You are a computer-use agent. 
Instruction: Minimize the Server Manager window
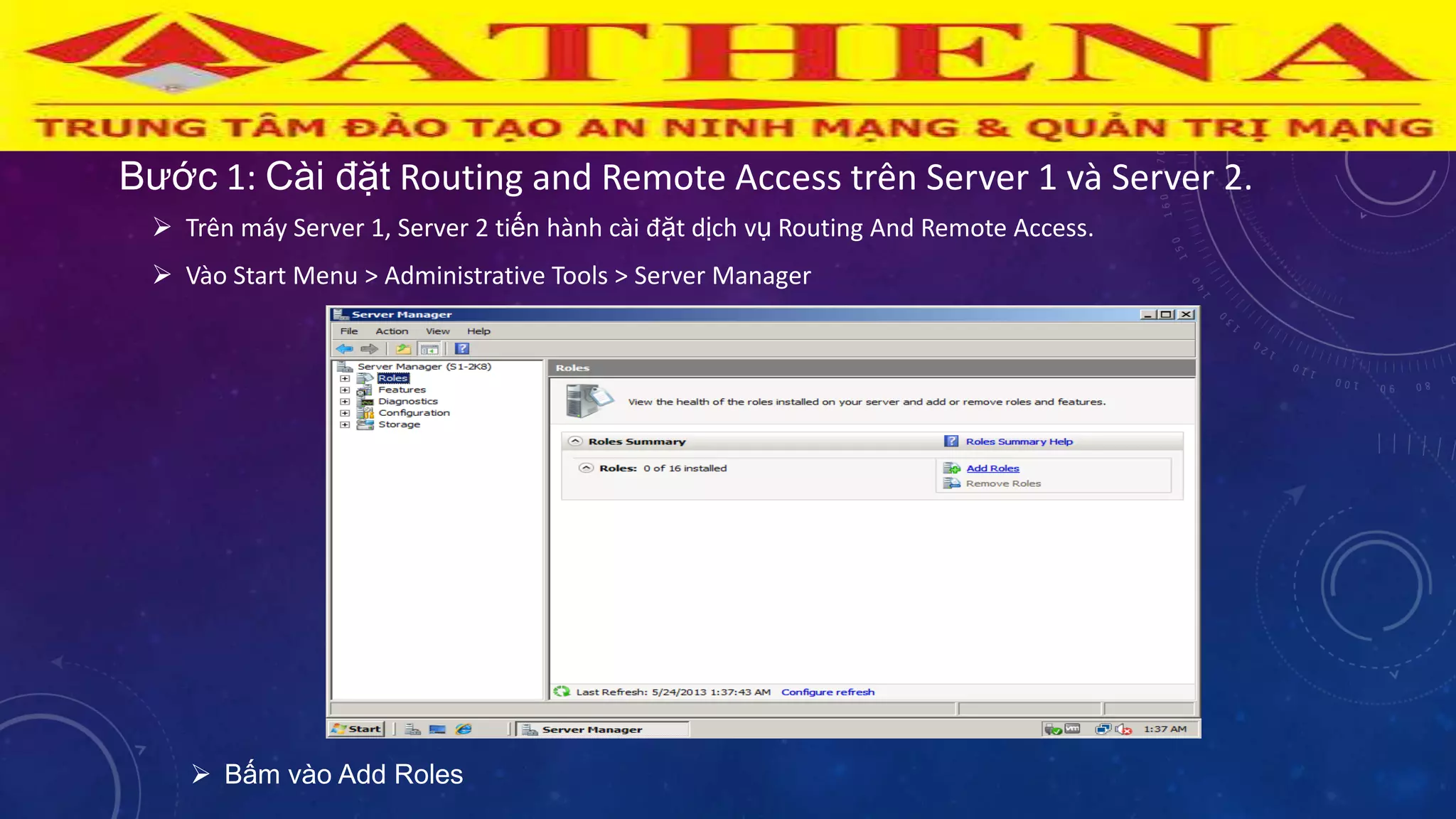(1148, 314)
